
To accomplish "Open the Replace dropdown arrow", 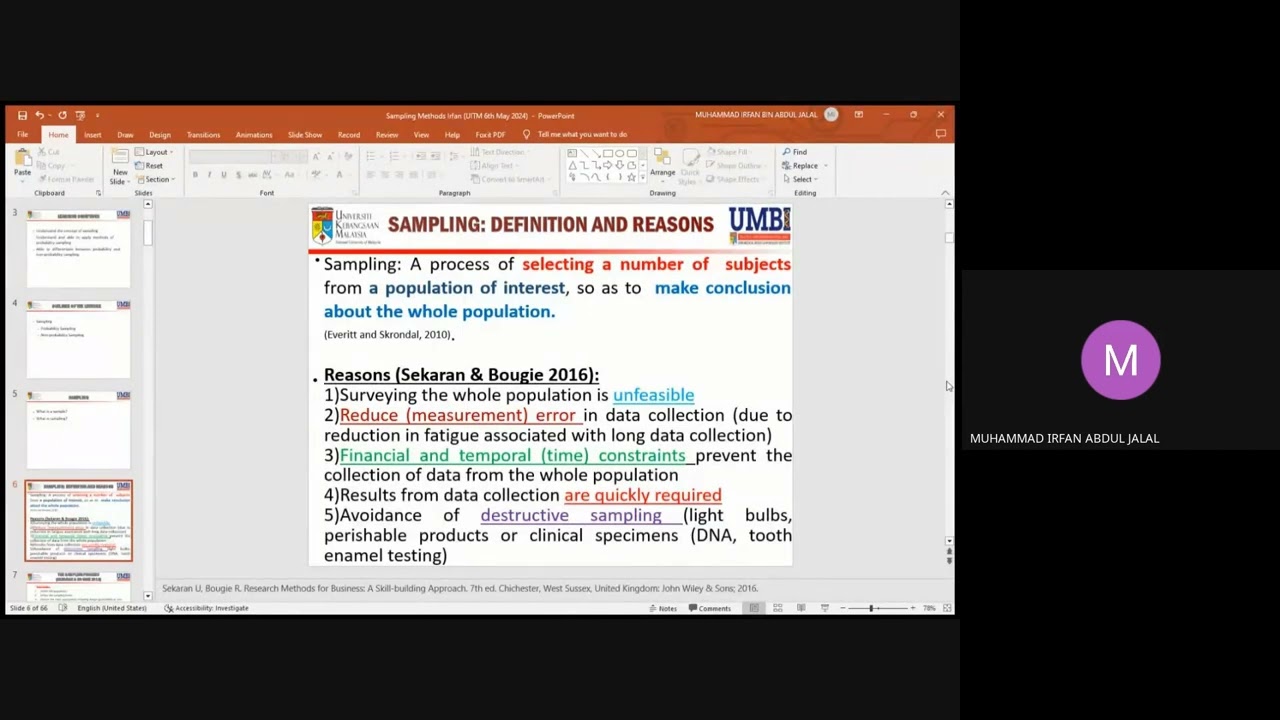I will pos(825,166).
